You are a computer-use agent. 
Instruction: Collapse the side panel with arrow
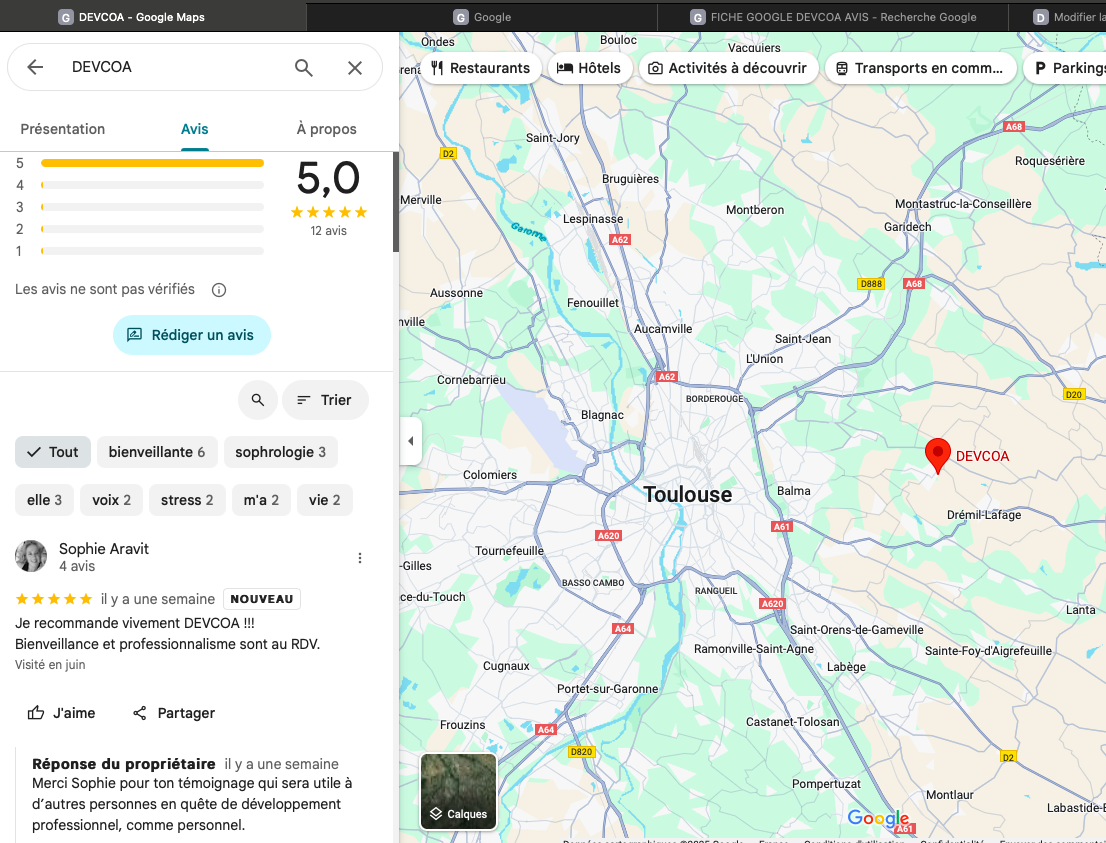click(411, 442)
